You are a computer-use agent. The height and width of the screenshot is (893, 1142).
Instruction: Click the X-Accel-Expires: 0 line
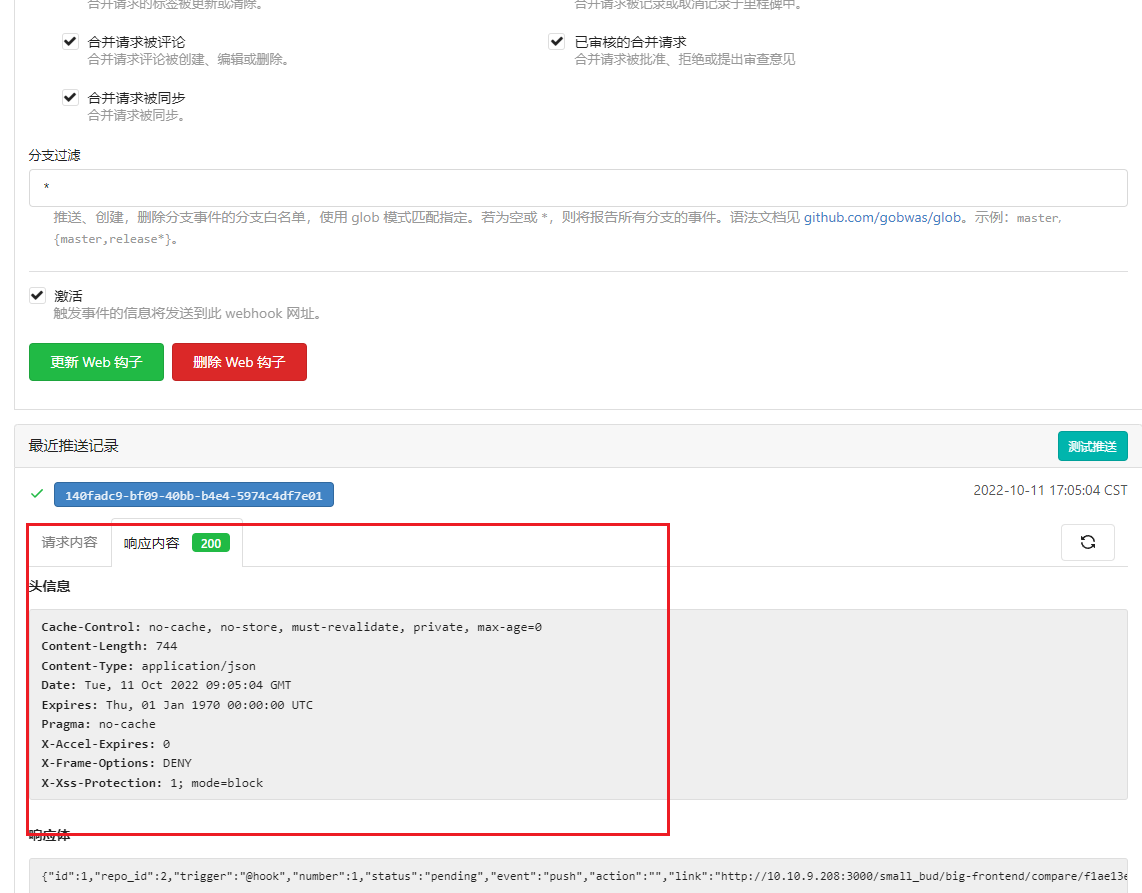[x=106, y=744]
